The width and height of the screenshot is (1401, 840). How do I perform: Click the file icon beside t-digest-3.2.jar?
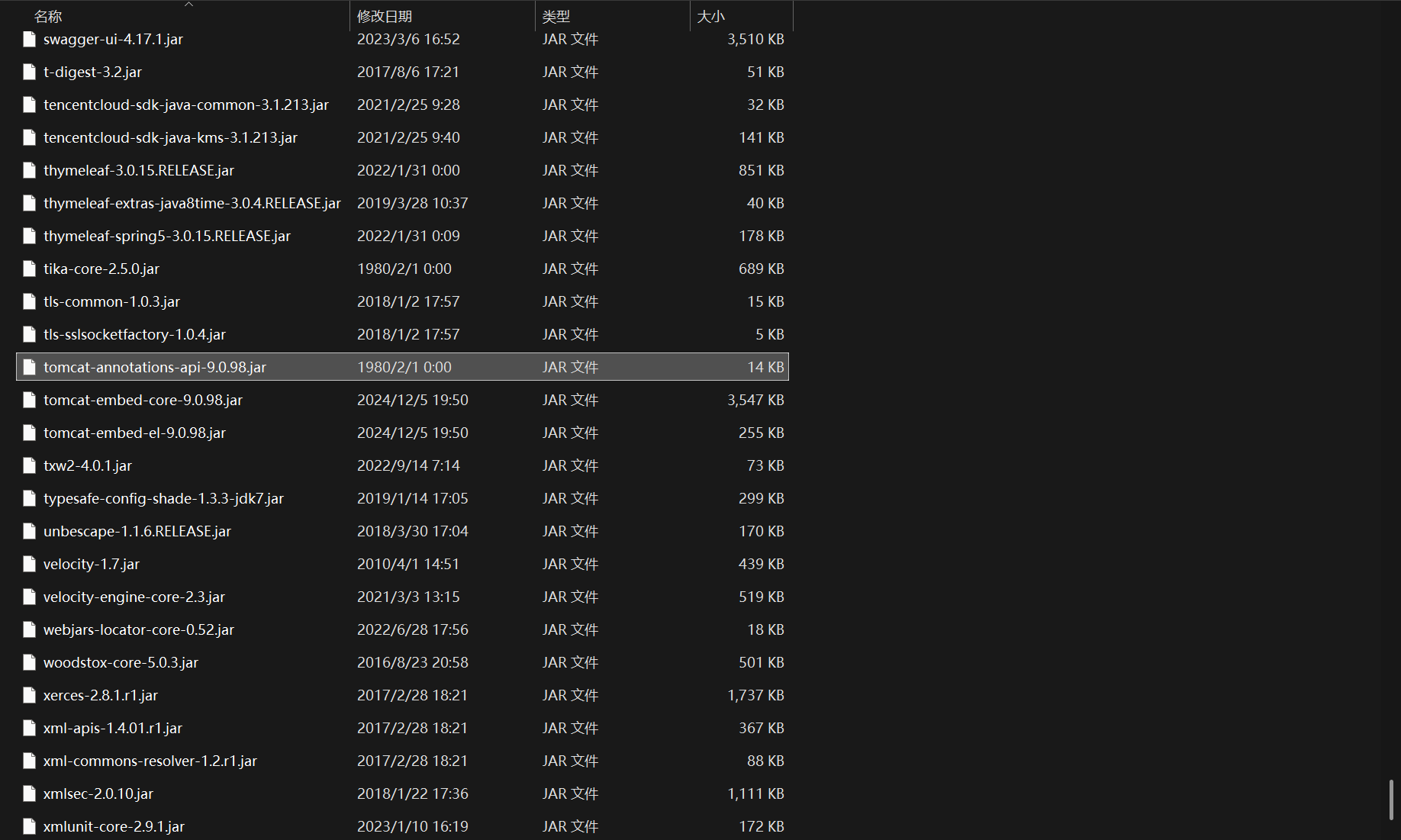[30, 72]
